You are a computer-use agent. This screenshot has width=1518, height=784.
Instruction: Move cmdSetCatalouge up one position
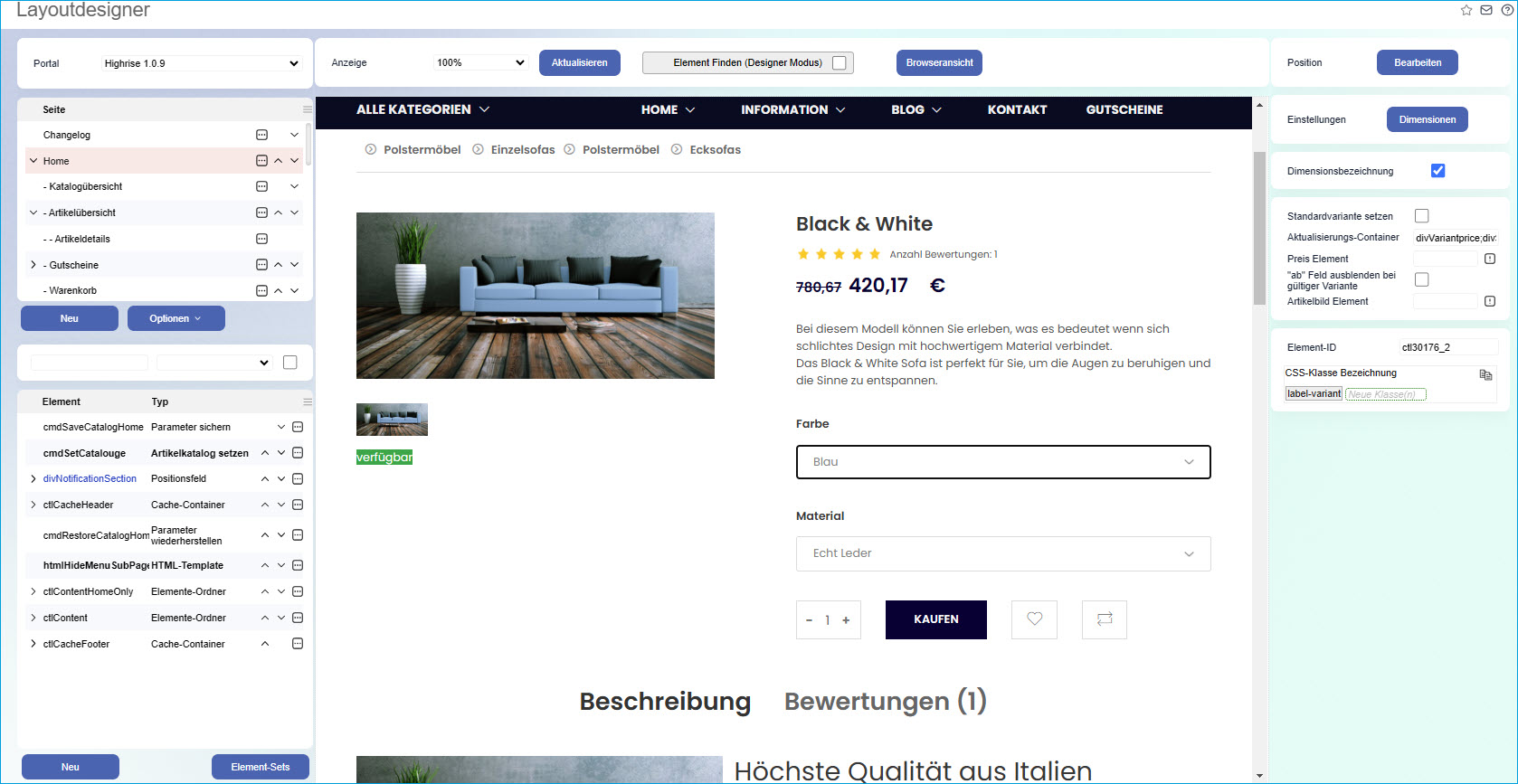click(265, 453)
